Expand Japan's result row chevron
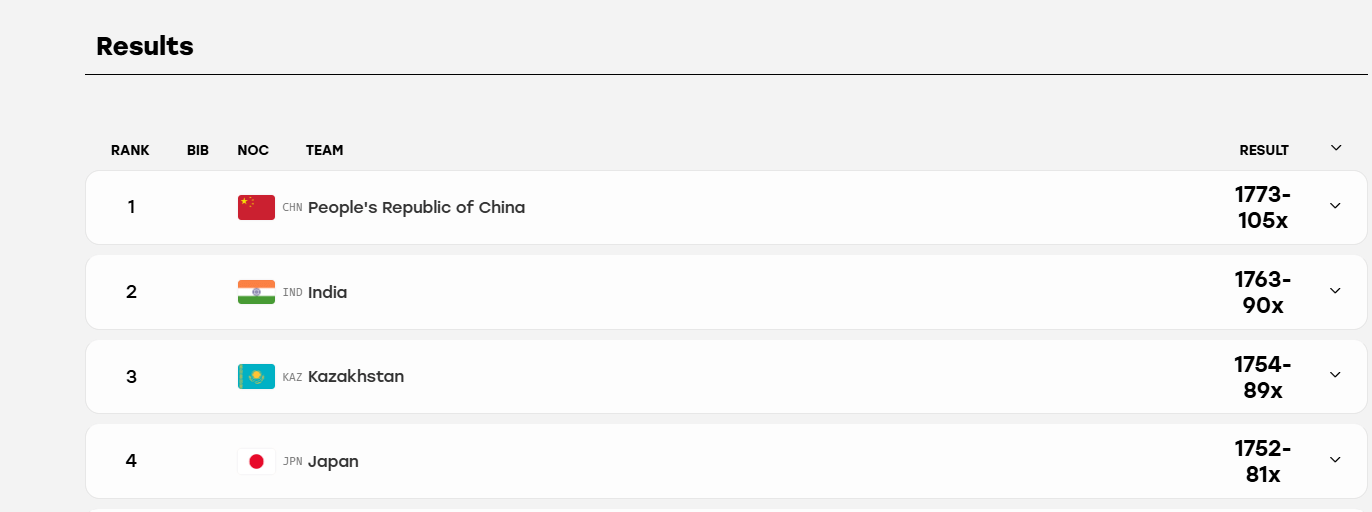This screenshot has height=512, width=1372. [x=1335, y=460]
